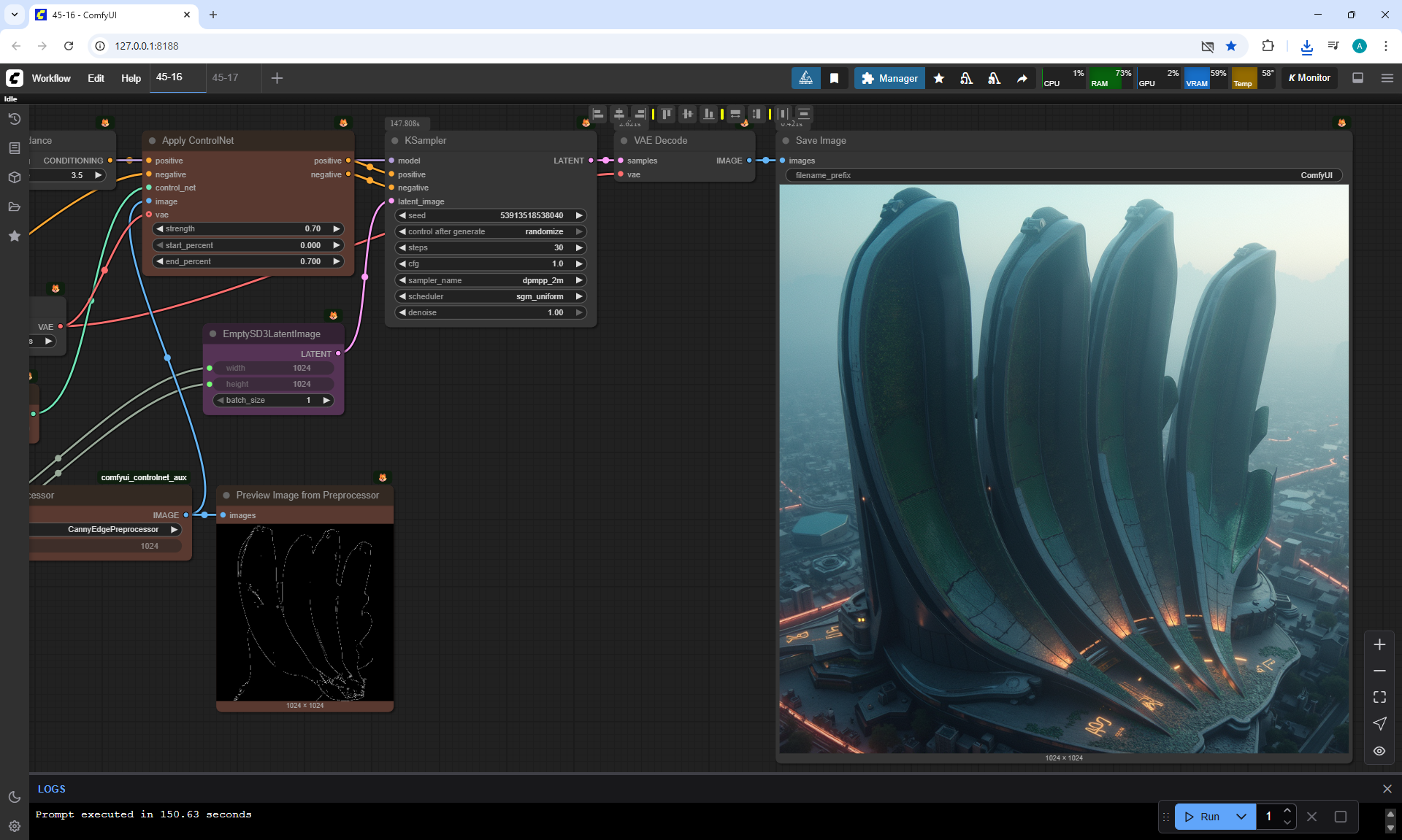Click the filename_prefix input field
This screenshot has width=1402, height=840.
point(1063,175)
